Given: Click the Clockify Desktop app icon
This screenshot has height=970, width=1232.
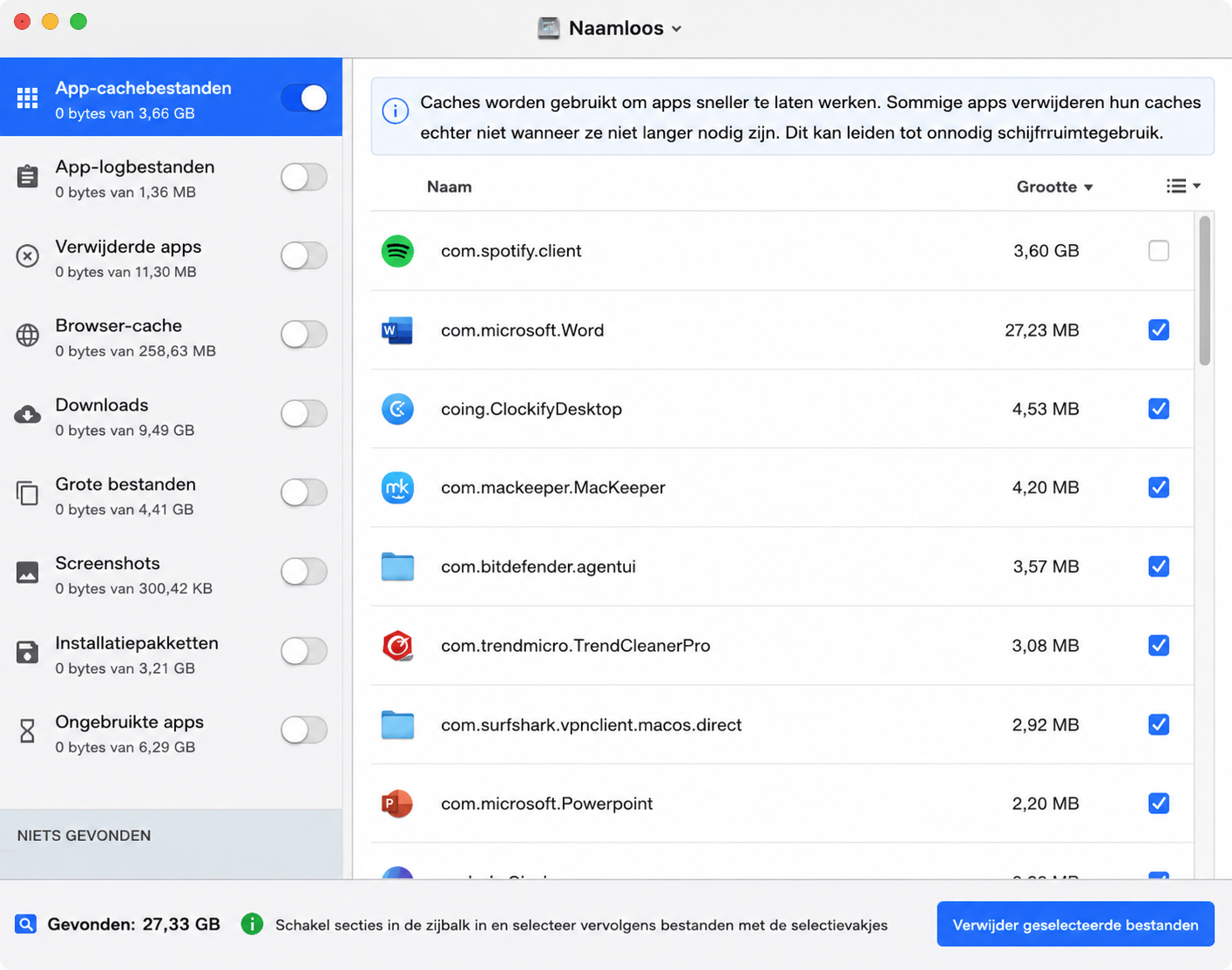Looking at the screenshot, I should click(x=397, y=409).
